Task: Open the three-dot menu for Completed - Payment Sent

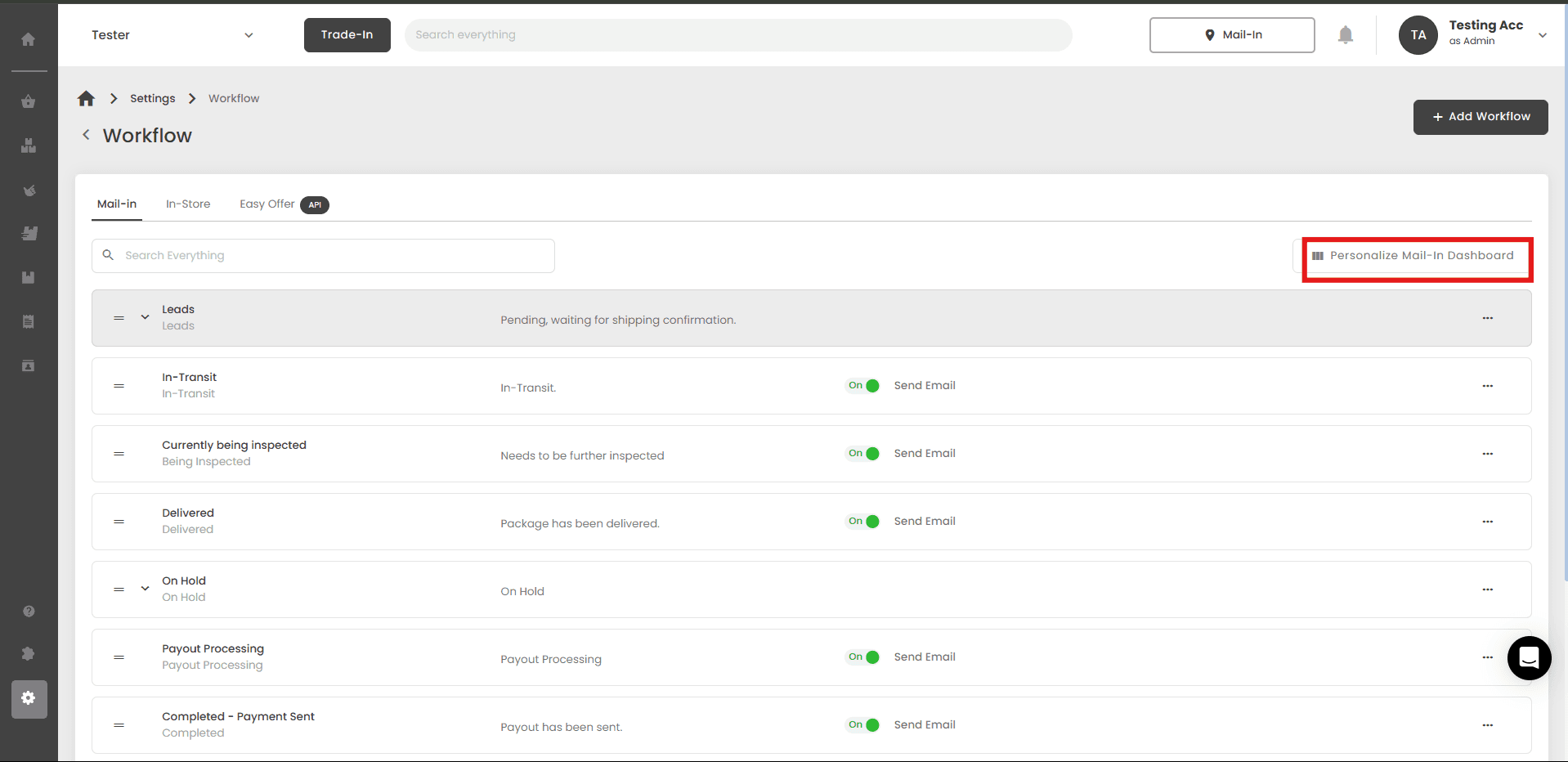Action: 1488,725
